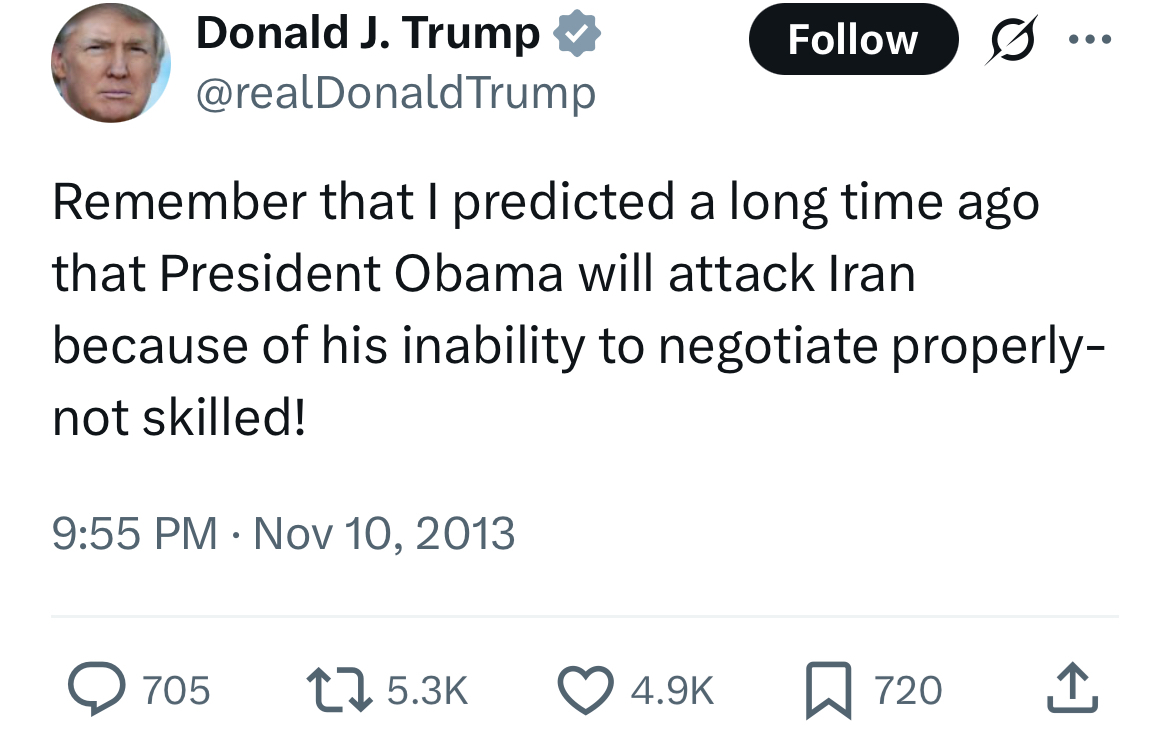Click the repost arrows icon

pyautogui.click(x=340, y=689)
